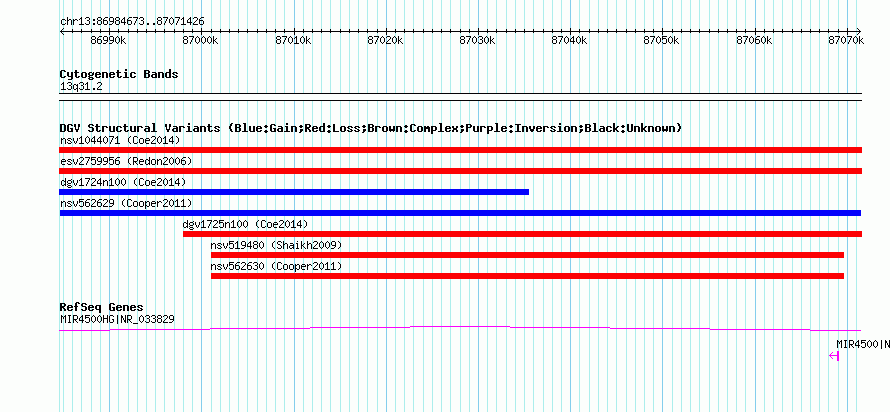Click the Cytogenetic Bands track title
This screenshot has height=412, width=890.
pyautogui.click(x=119, y=74)
